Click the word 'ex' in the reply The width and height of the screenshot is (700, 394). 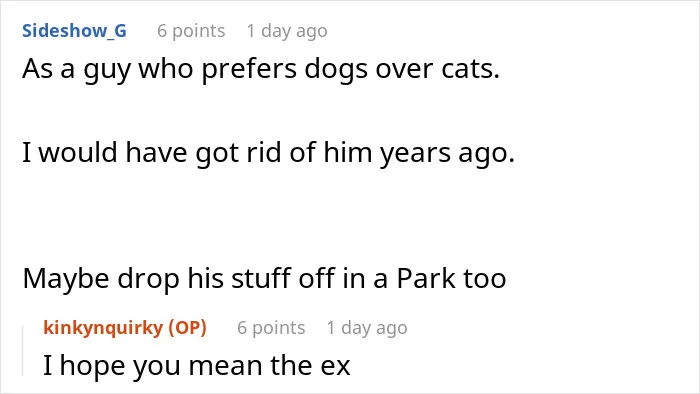pyautogui.click(x=335, y=367)
